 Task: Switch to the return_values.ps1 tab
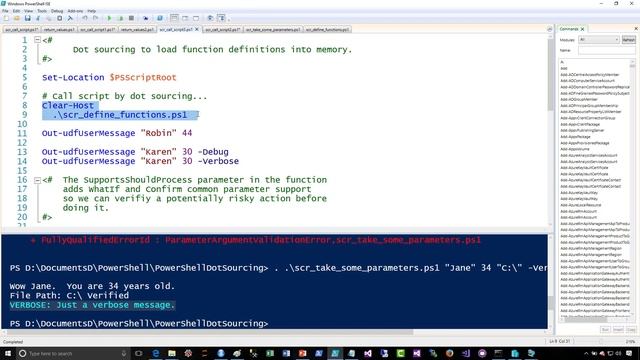pos(59,30)
